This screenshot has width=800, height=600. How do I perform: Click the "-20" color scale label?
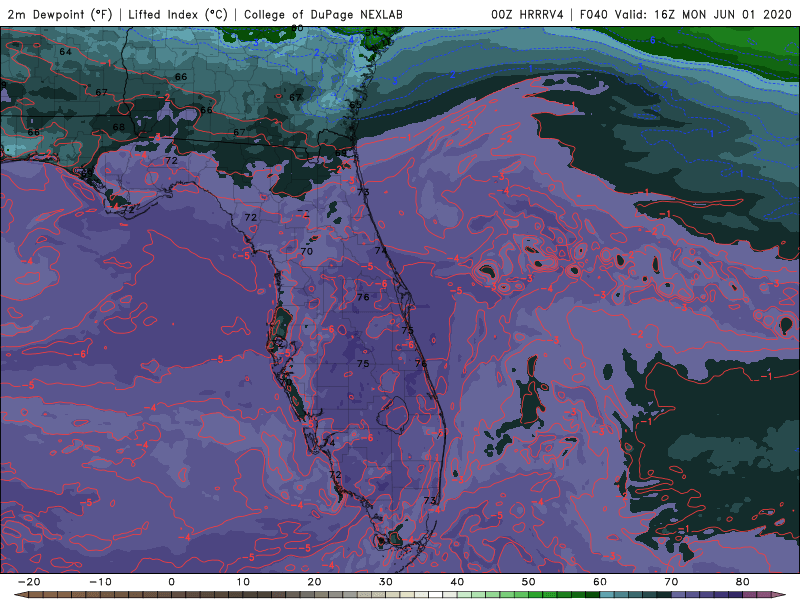[x=29, y=582]
